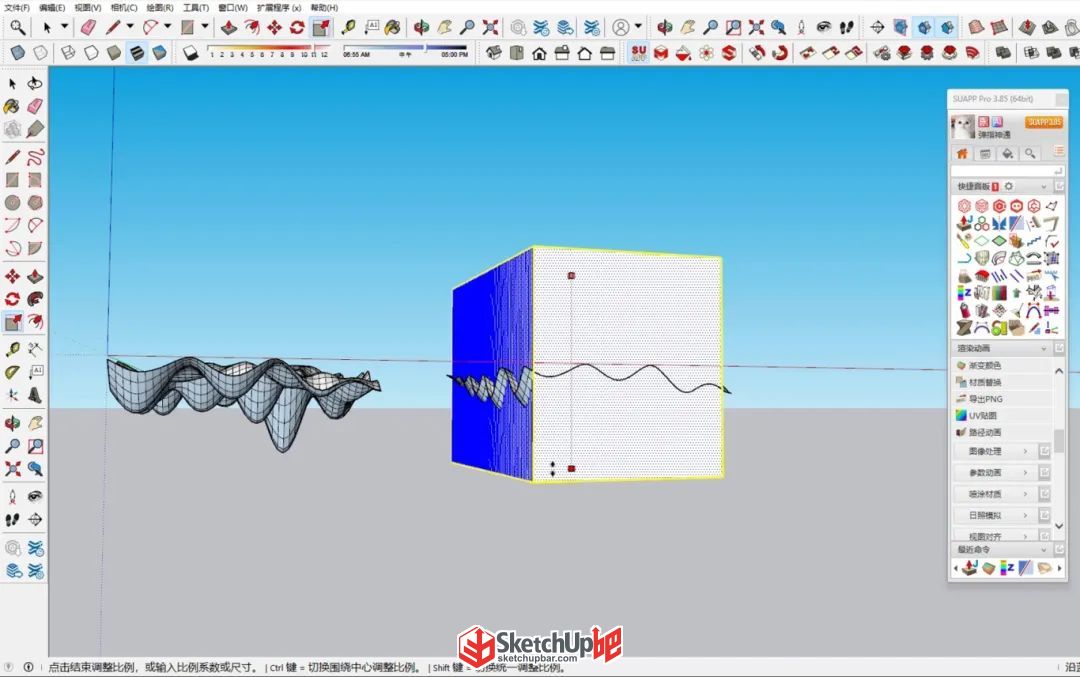Focus the SUAPP search input field
This screenshot has height=677, width=1080.
coord(1006,170)
